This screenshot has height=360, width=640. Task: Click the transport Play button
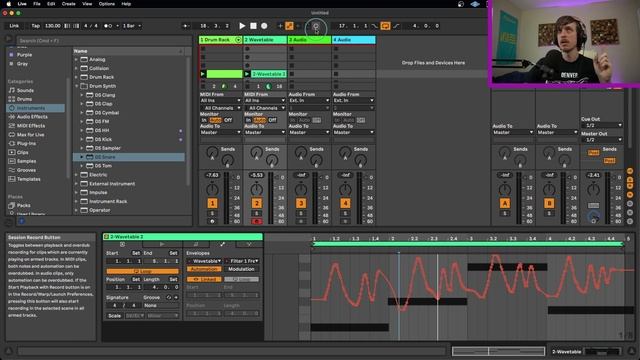point(242,26)
